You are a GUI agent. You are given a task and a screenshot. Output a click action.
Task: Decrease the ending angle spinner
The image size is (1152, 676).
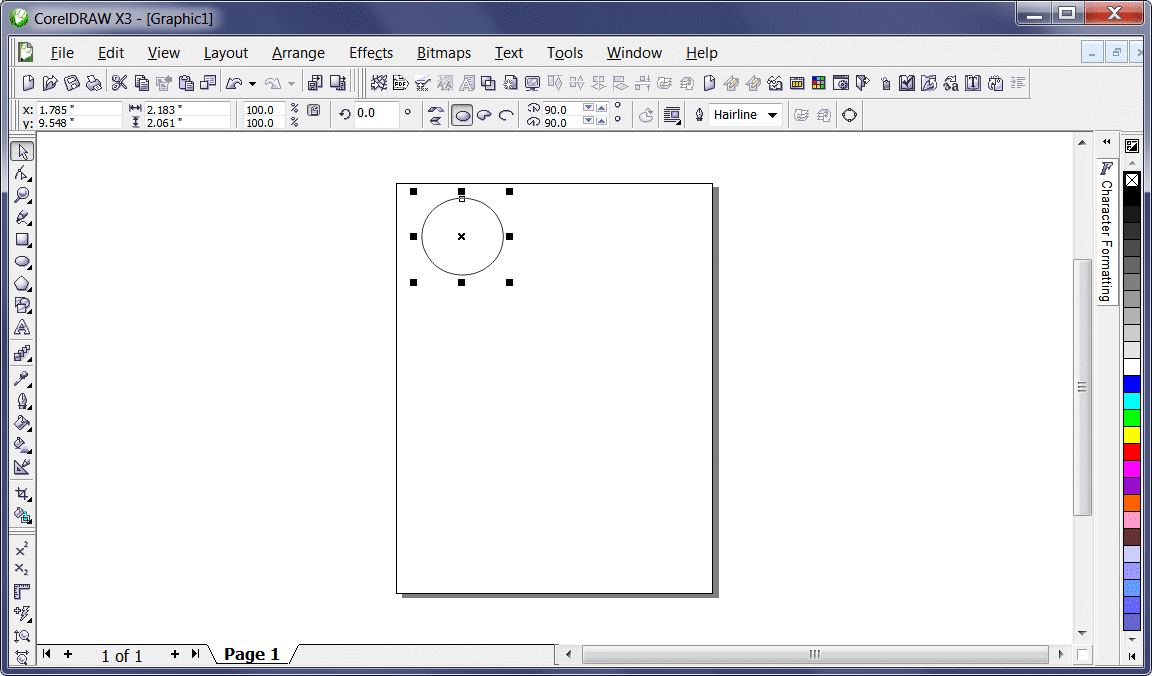coord(588,121)
